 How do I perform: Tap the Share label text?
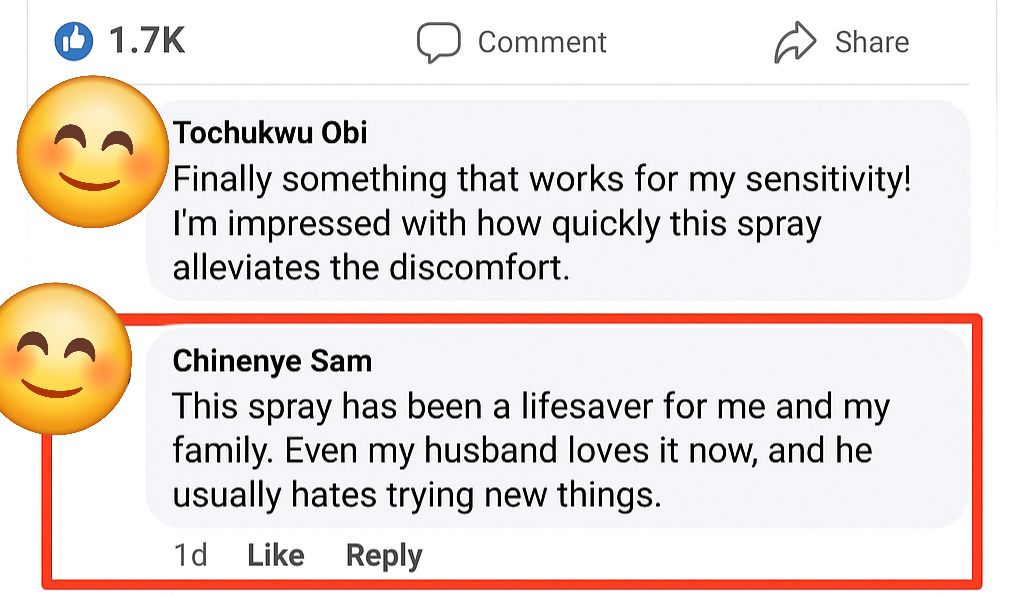click(x=872, y=42)
